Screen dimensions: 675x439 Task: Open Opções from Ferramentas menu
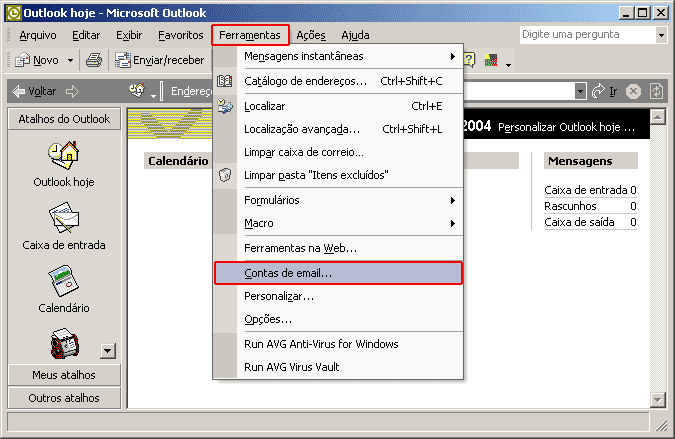click(338, 319)
